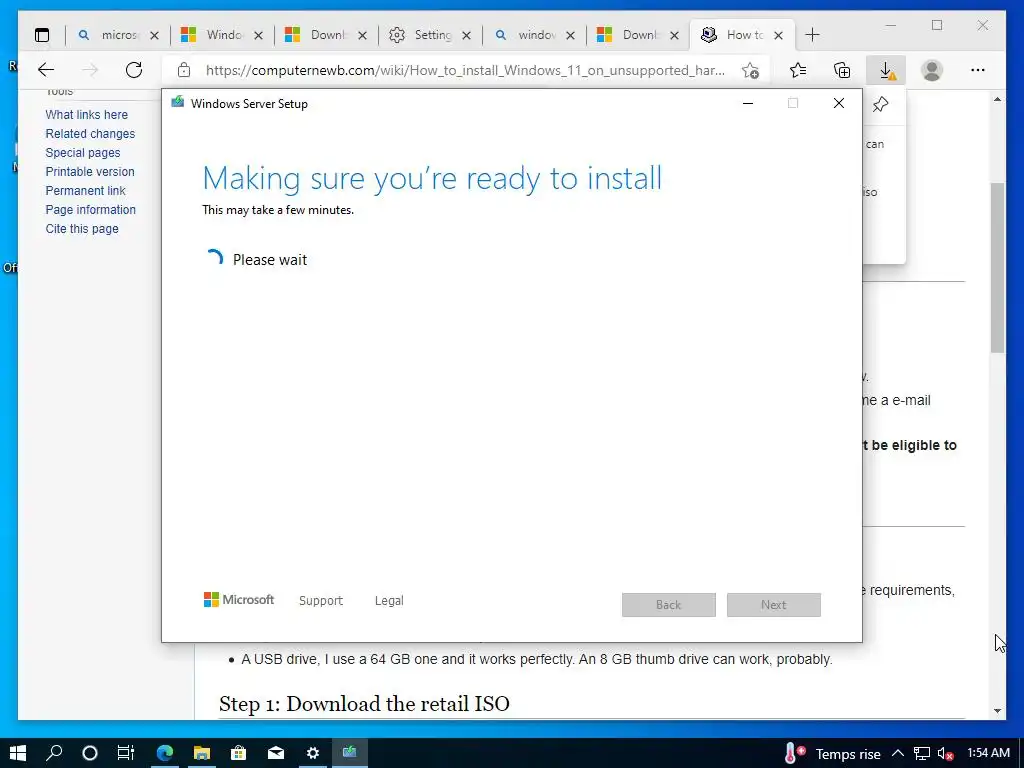Open the Edge profile icon
This screenshot has height=768, width=1024.
[932, 70]
